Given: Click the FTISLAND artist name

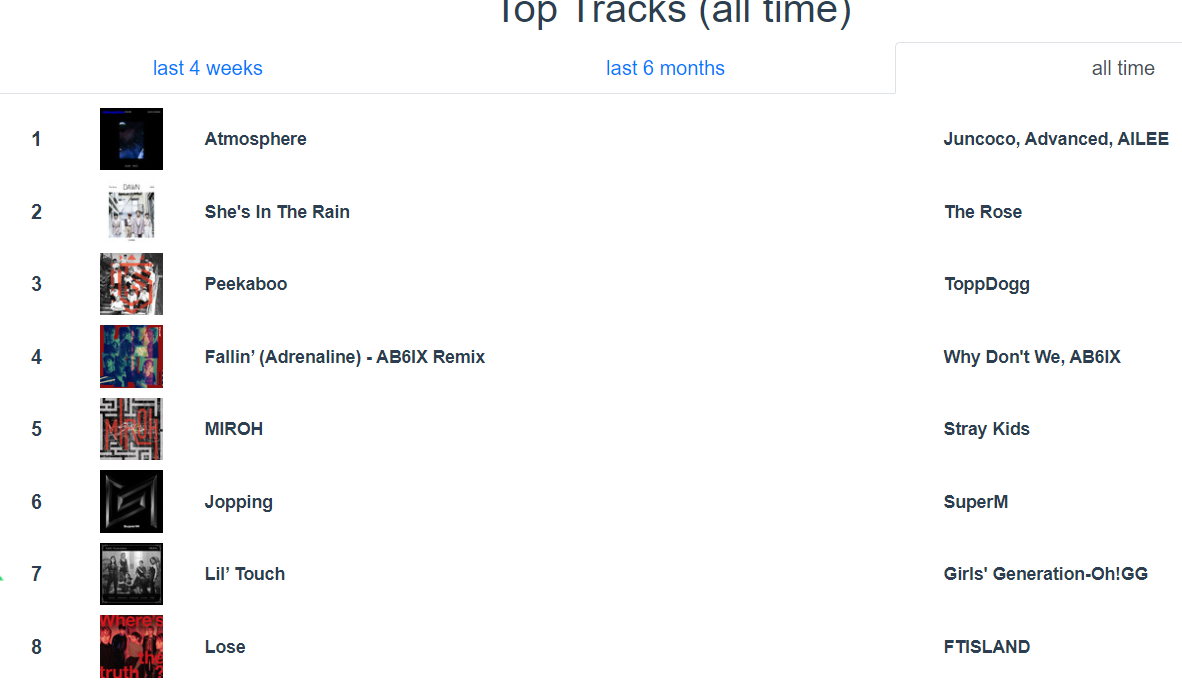Looking at the screenshot, I should pos(987,647).
